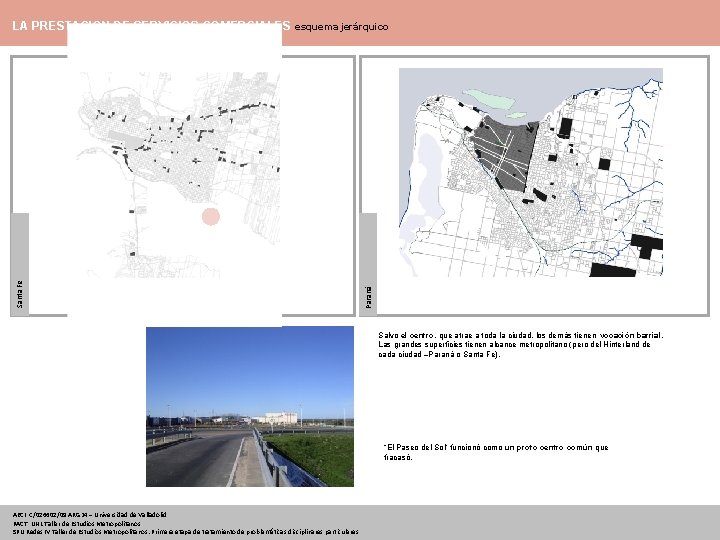Click the 'LA PREST' slide title text
720x540 pixels.
tap(39, 26)
